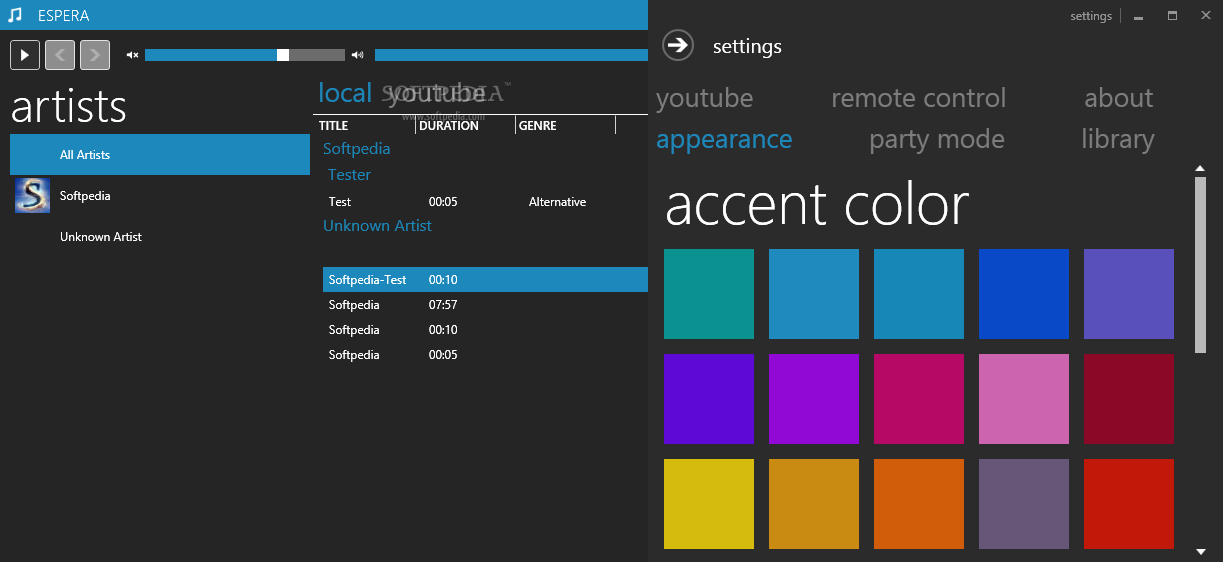
Task: Select the Softpedia artist thumbnail
Action: [32, 196]
